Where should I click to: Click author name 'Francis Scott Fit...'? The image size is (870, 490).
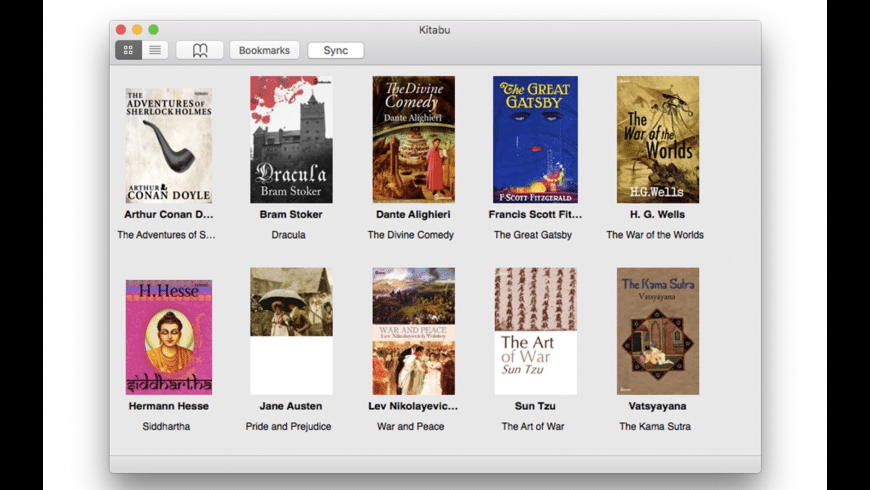pos(535,214)
